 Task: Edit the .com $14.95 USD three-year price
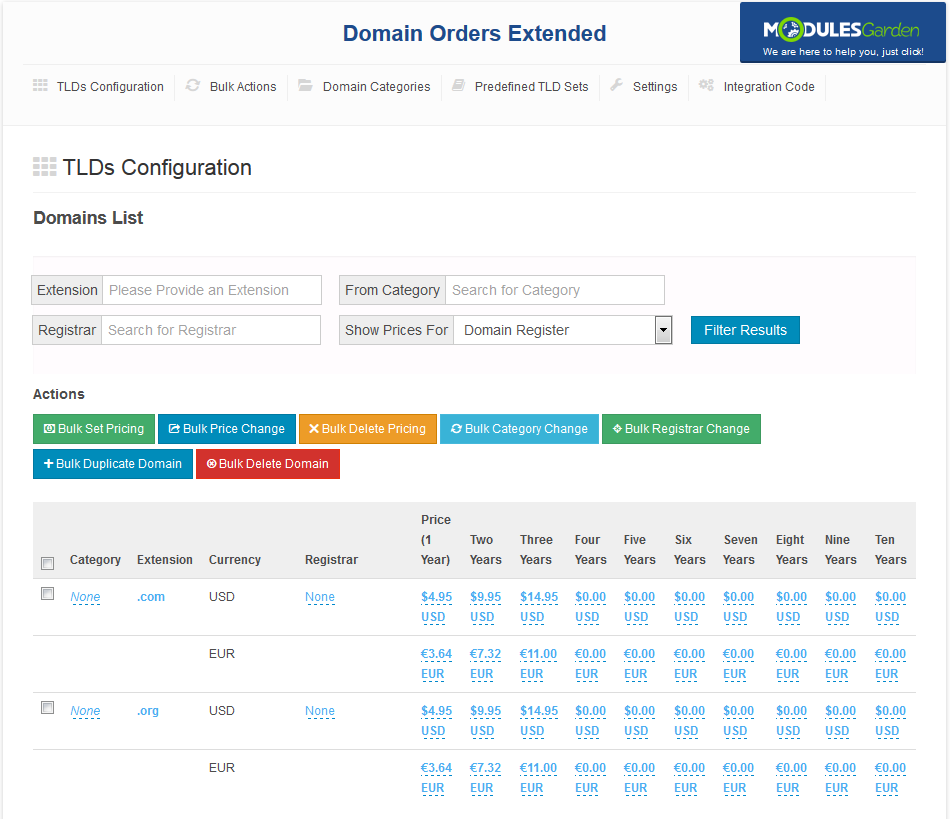pyautogui.click(x=539, y=606)
